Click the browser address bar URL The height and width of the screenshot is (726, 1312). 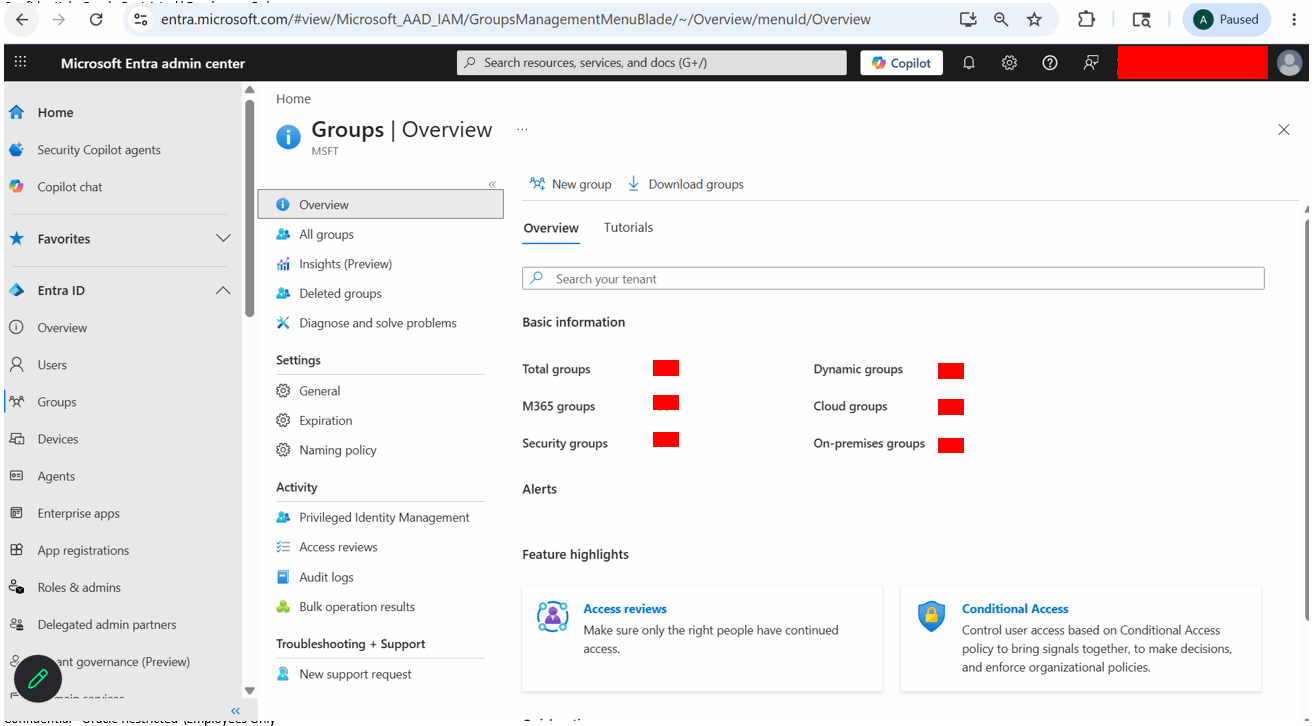coord(515,19)
